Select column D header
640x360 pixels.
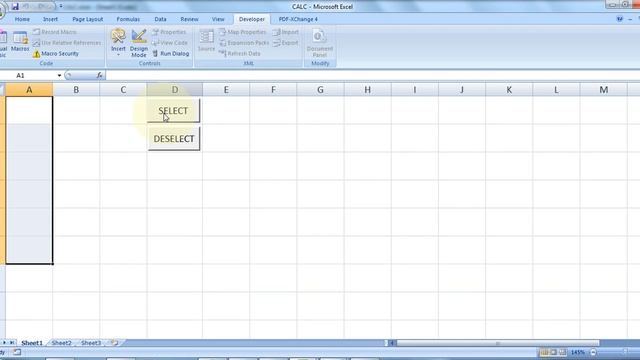(175, 90)
